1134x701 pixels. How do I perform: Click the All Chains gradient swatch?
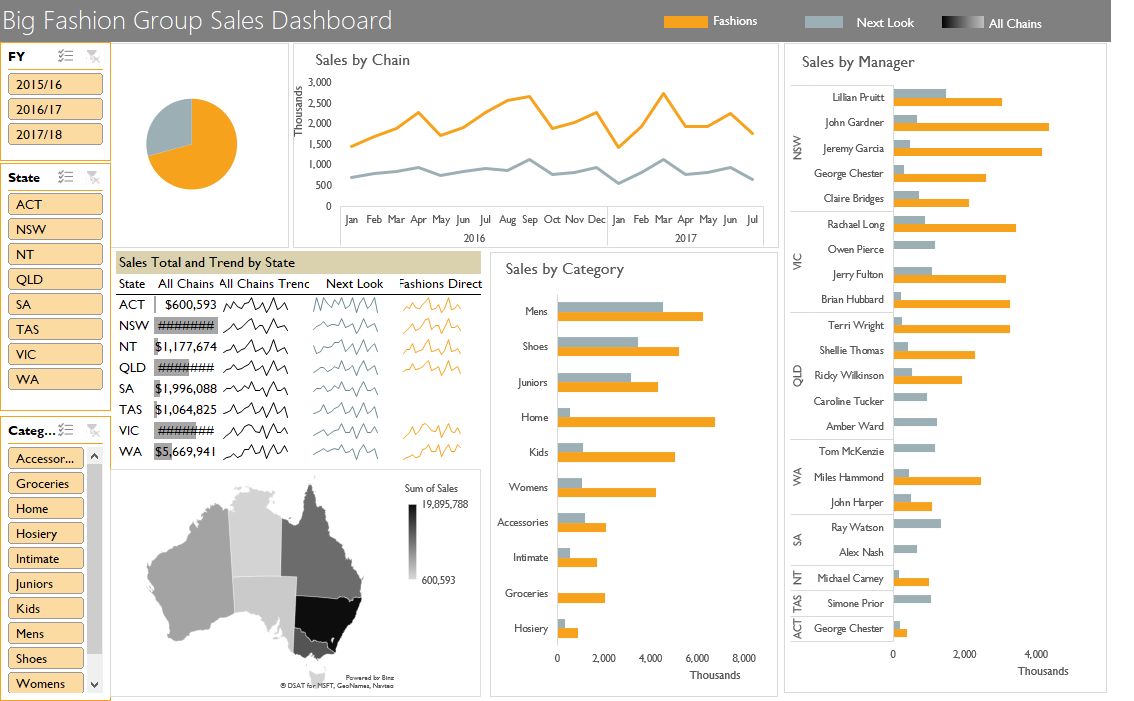pyautogui.click(x=963, y=22)
